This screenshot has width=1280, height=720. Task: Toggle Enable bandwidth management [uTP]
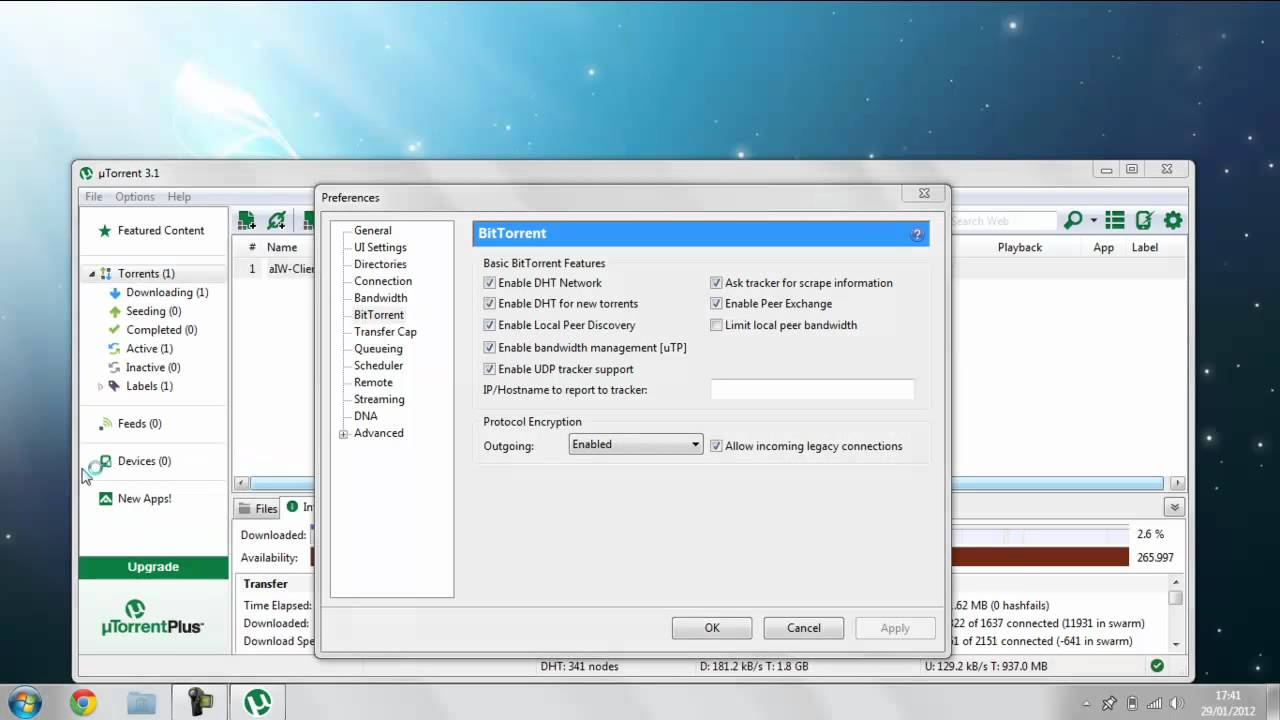pos(489,348)
